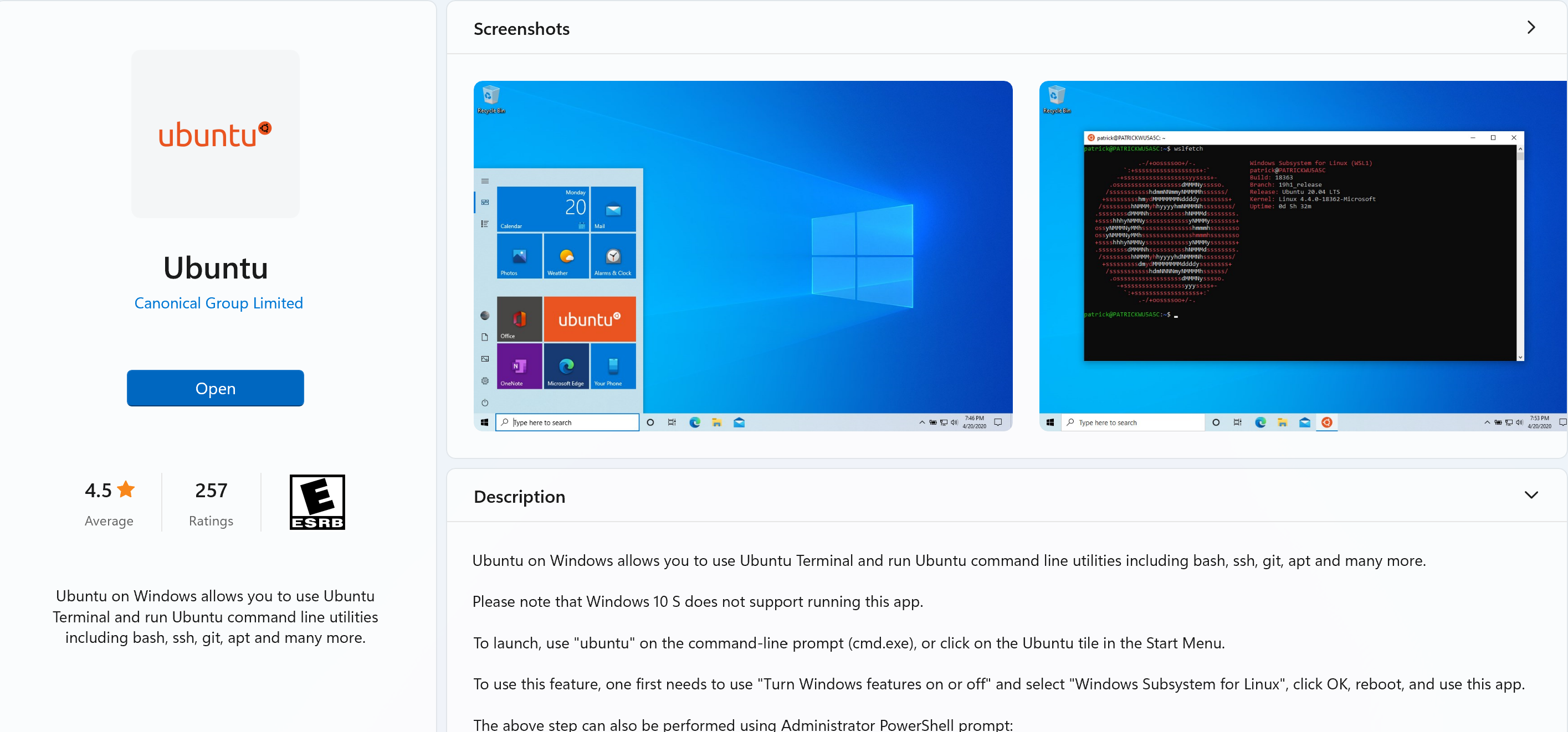This screenshot has height=732, width=1568.
Task: Click first description sentence about Ubuntu Terminal
Action: (x=949, y=560)
